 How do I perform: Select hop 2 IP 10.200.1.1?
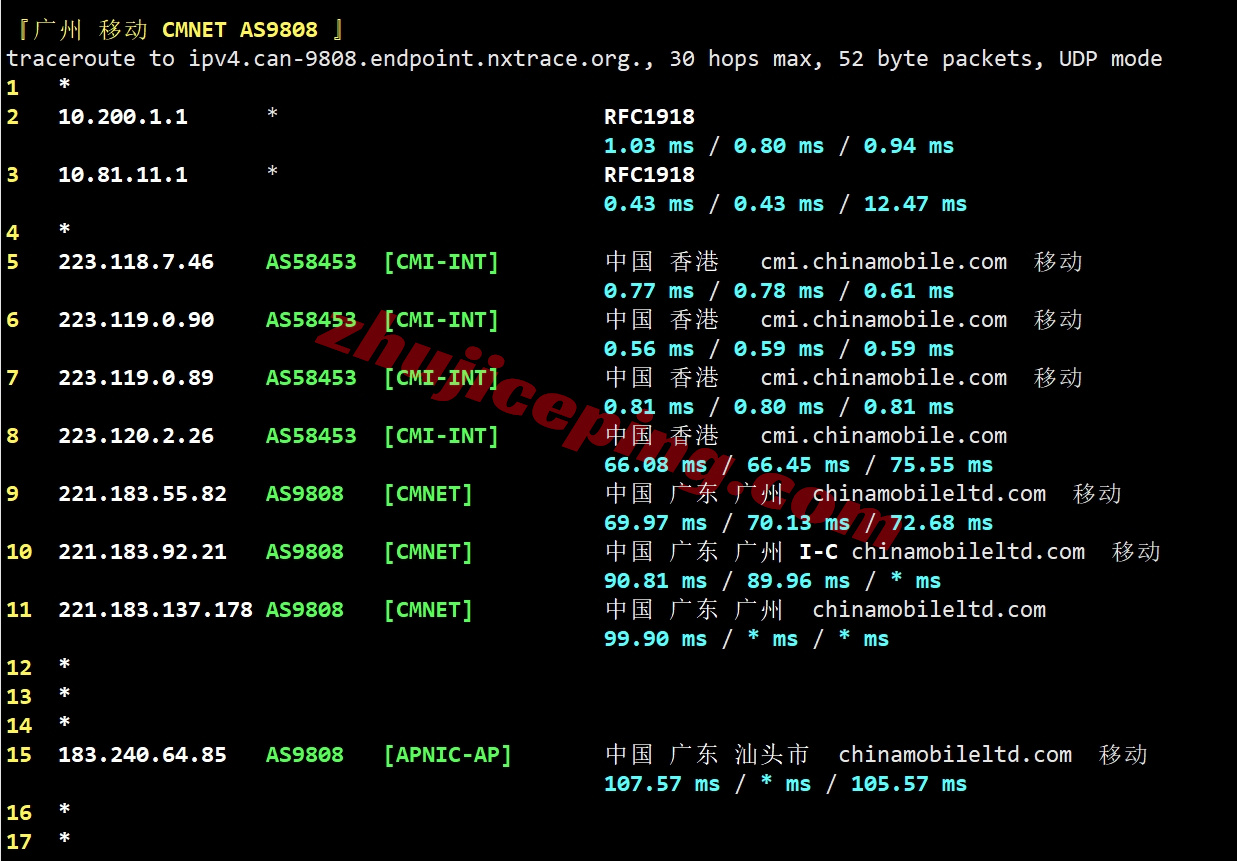click(x=123, y=117)
